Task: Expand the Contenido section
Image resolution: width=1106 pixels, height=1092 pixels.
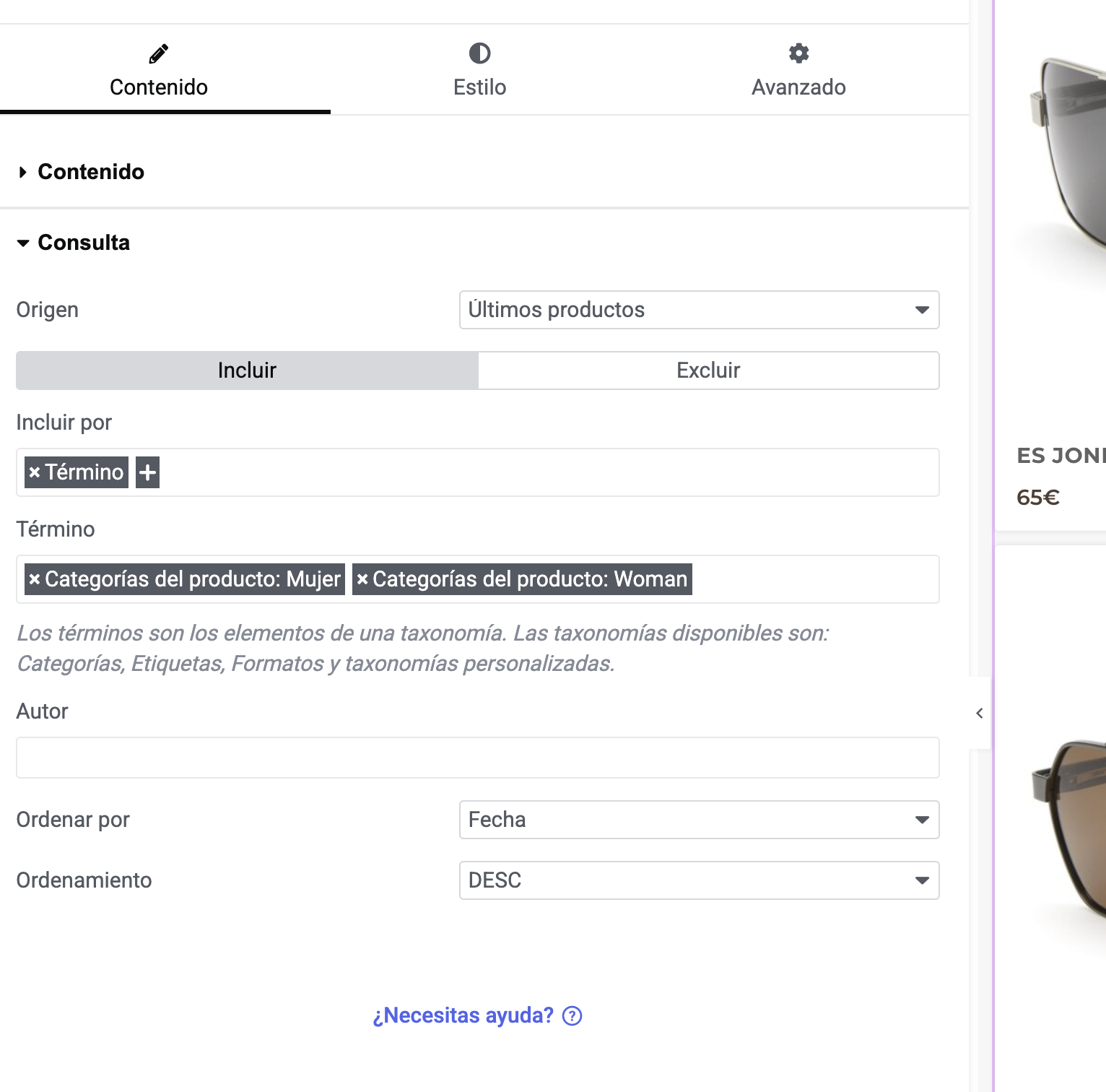Action: click(x=91, y=172)
